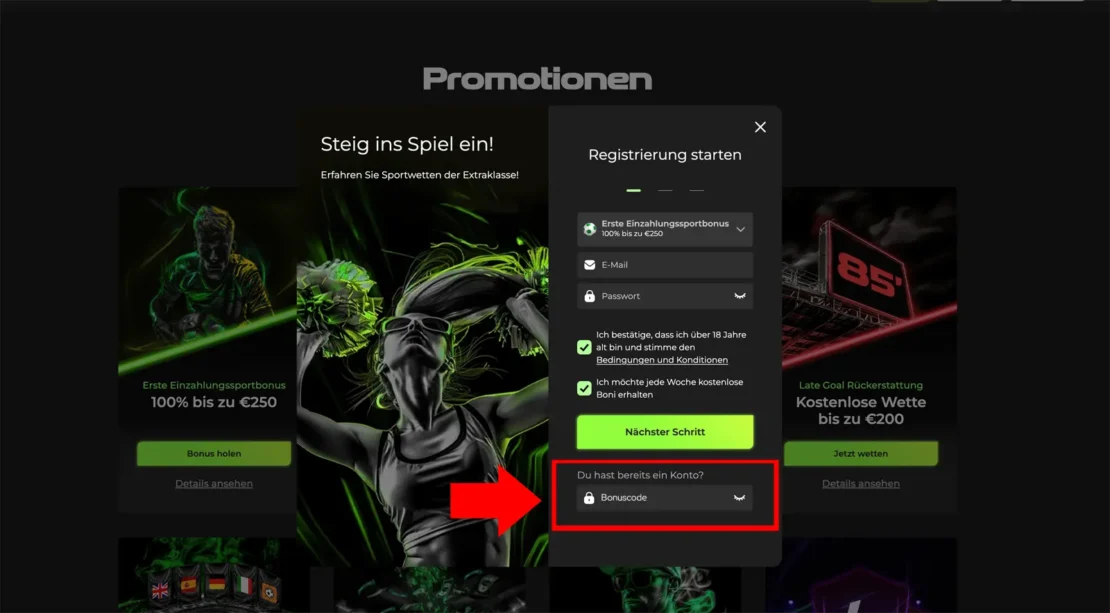Uncheck the over 18 years confirmation checkbox
This screenshot has width=1110, height=613.
coord(584,348)
